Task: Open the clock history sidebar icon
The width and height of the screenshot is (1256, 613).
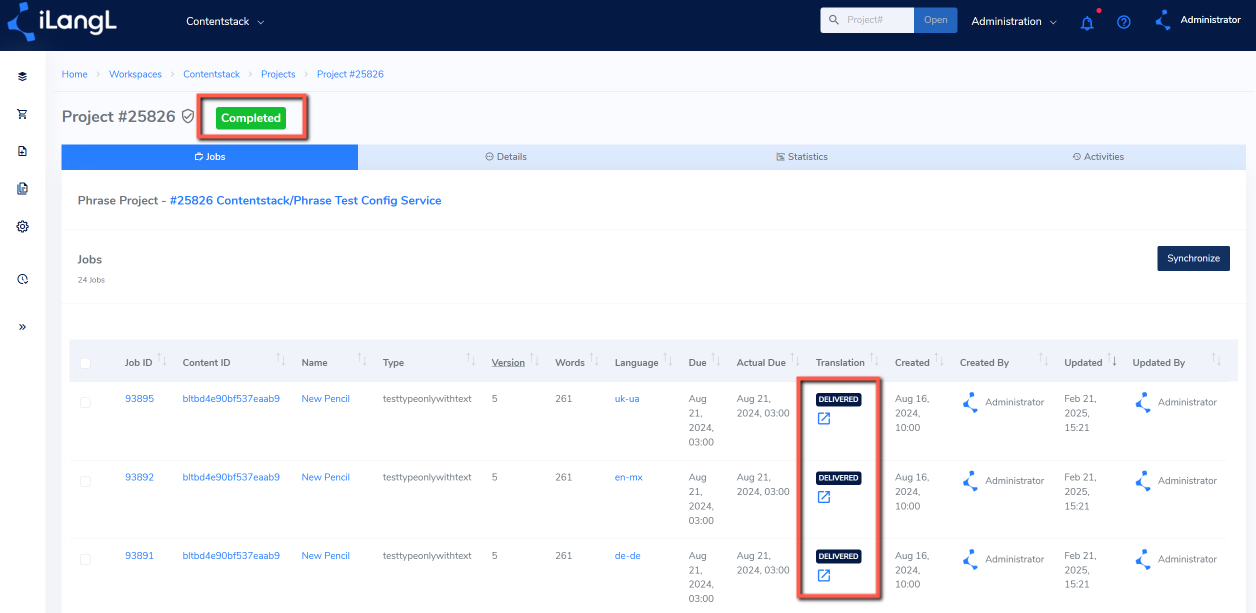Action: coord(22,279)
